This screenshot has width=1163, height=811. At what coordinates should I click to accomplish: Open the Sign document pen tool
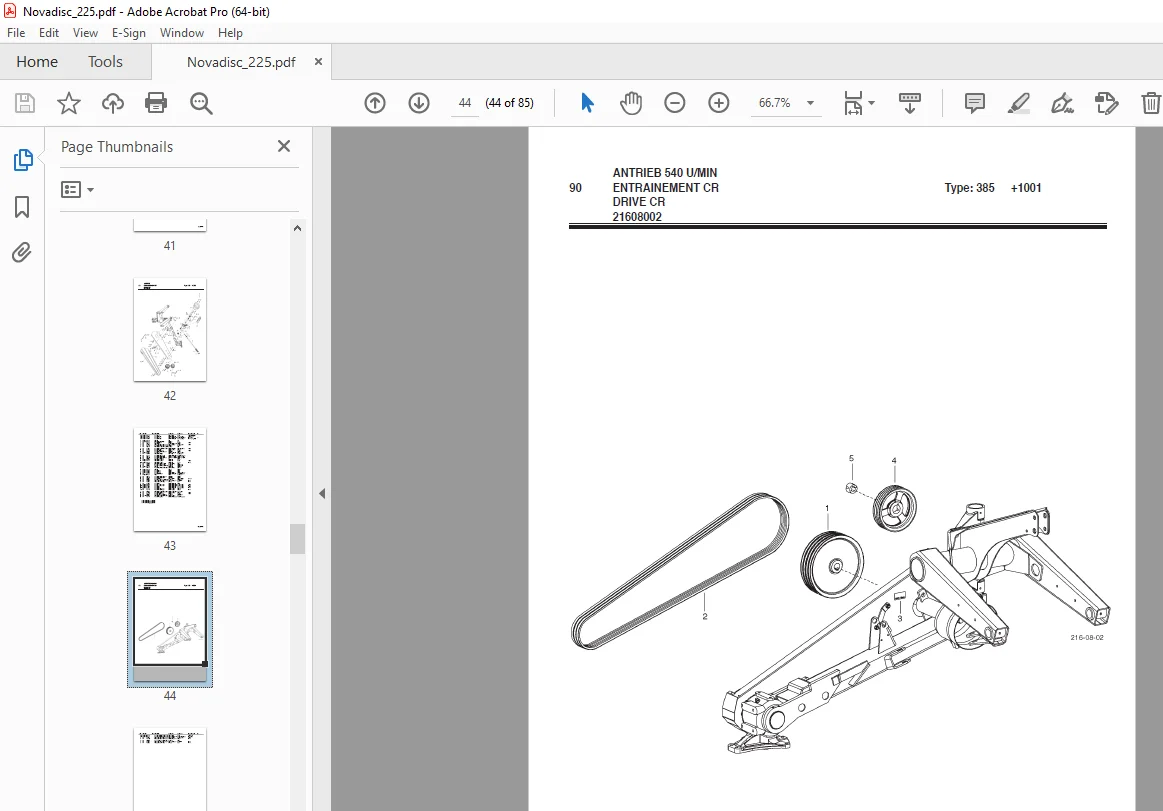(1062, 103)
